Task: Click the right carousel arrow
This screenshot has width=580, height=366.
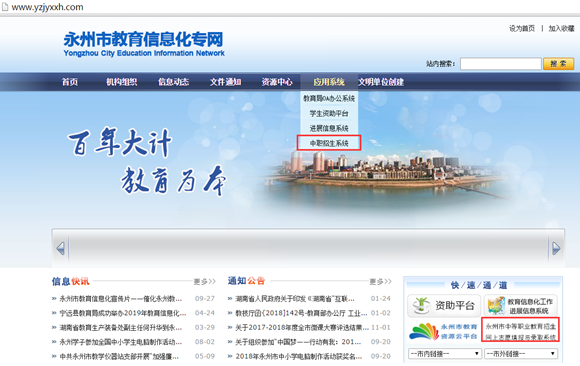Action: tap(556, 248)
